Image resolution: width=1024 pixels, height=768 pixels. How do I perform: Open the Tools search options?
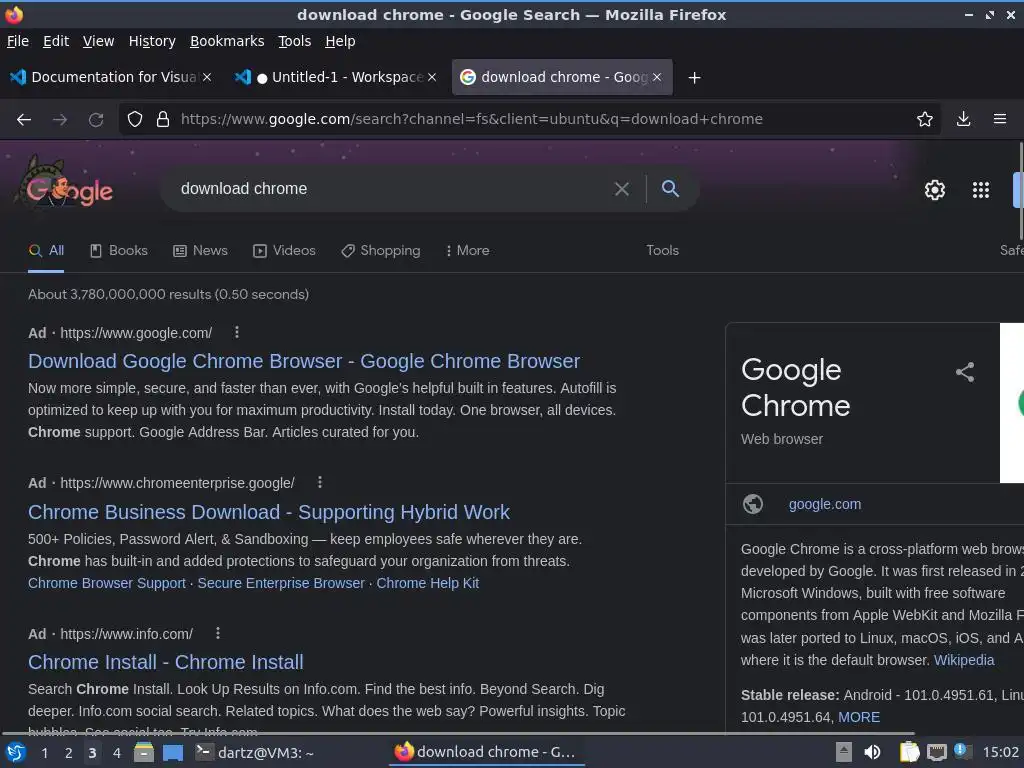662,251
